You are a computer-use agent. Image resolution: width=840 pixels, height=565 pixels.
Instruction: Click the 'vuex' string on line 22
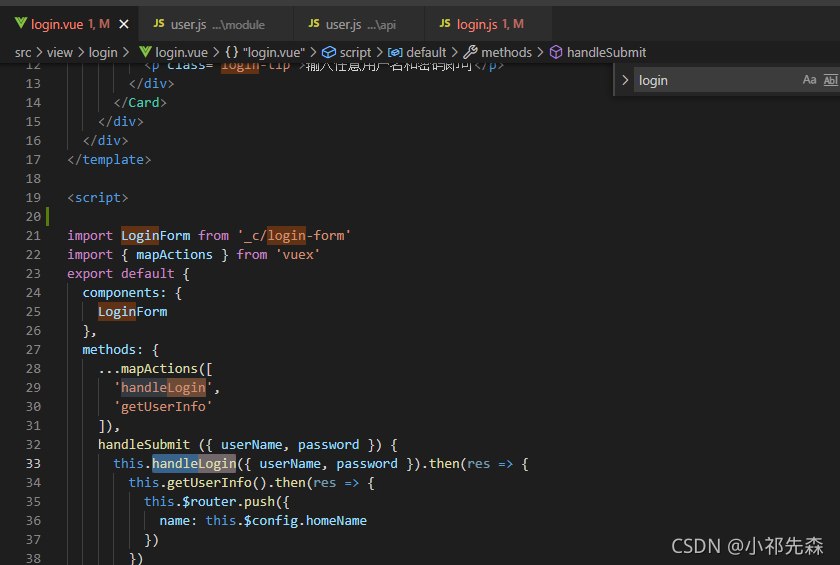pos(298,255)
